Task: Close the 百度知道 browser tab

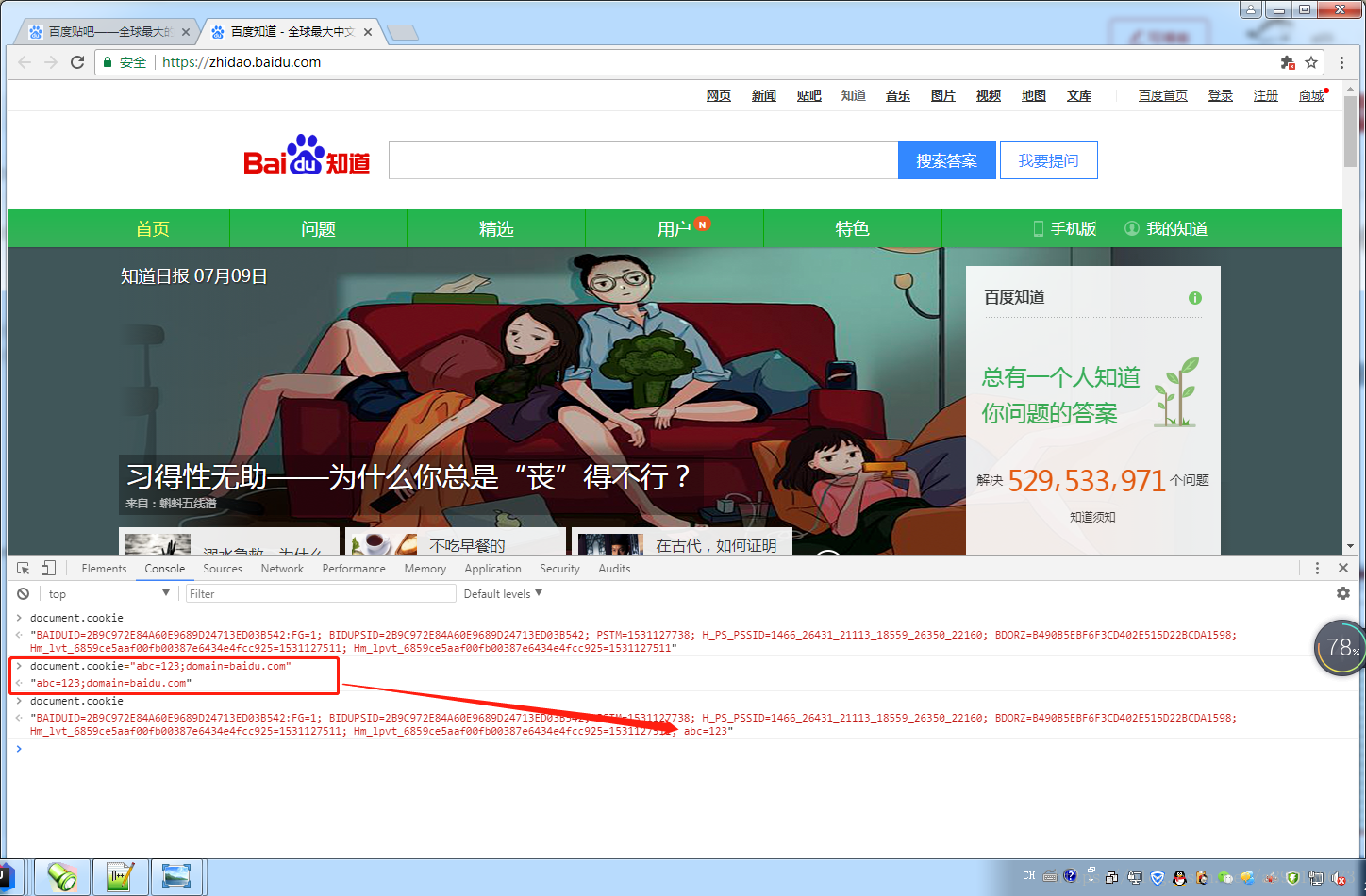Action: [x=368, y=32]
